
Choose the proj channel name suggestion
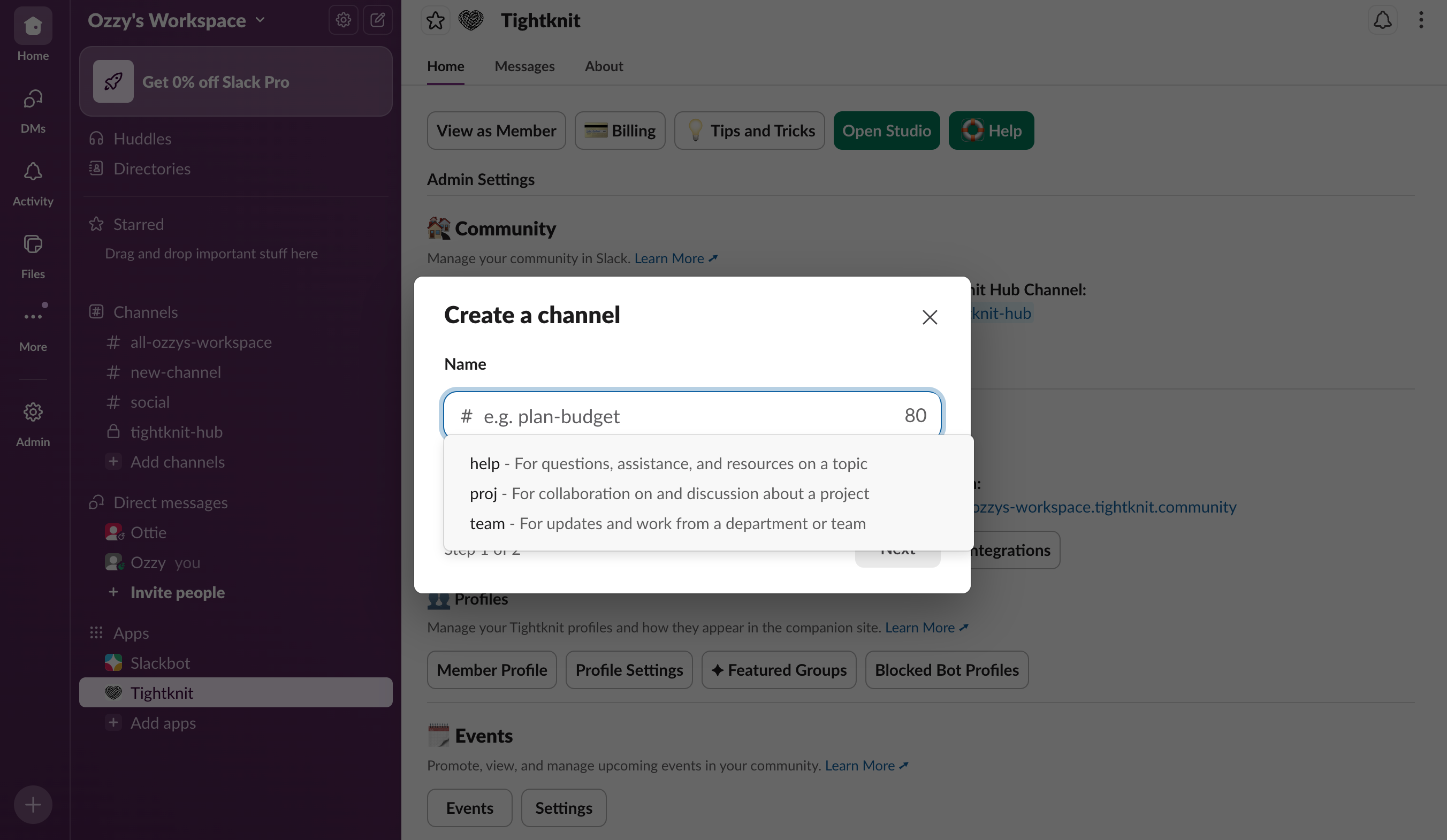tap(709, 493)
